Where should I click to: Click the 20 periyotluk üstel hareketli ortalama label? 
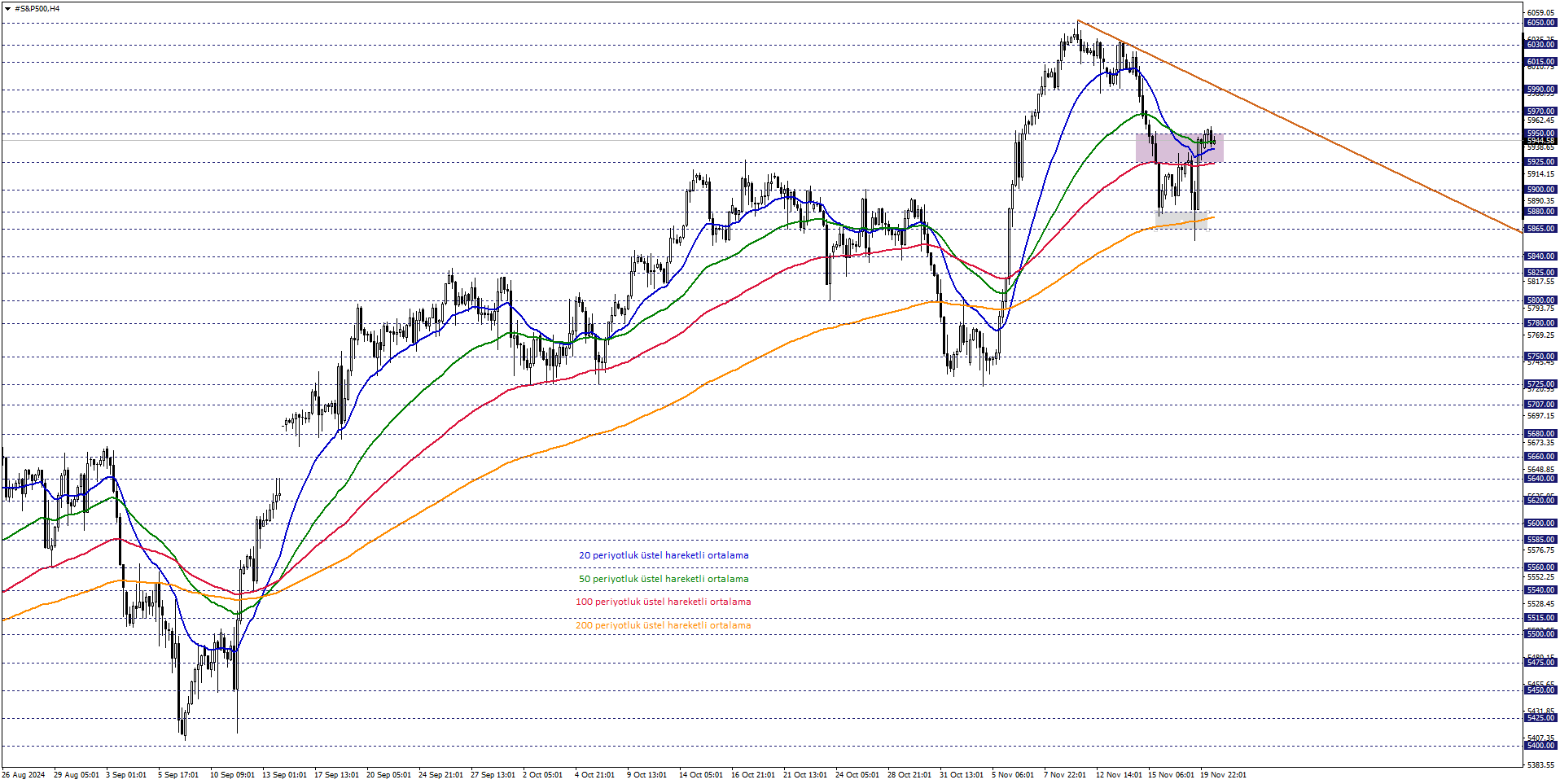tap(664, 555)
